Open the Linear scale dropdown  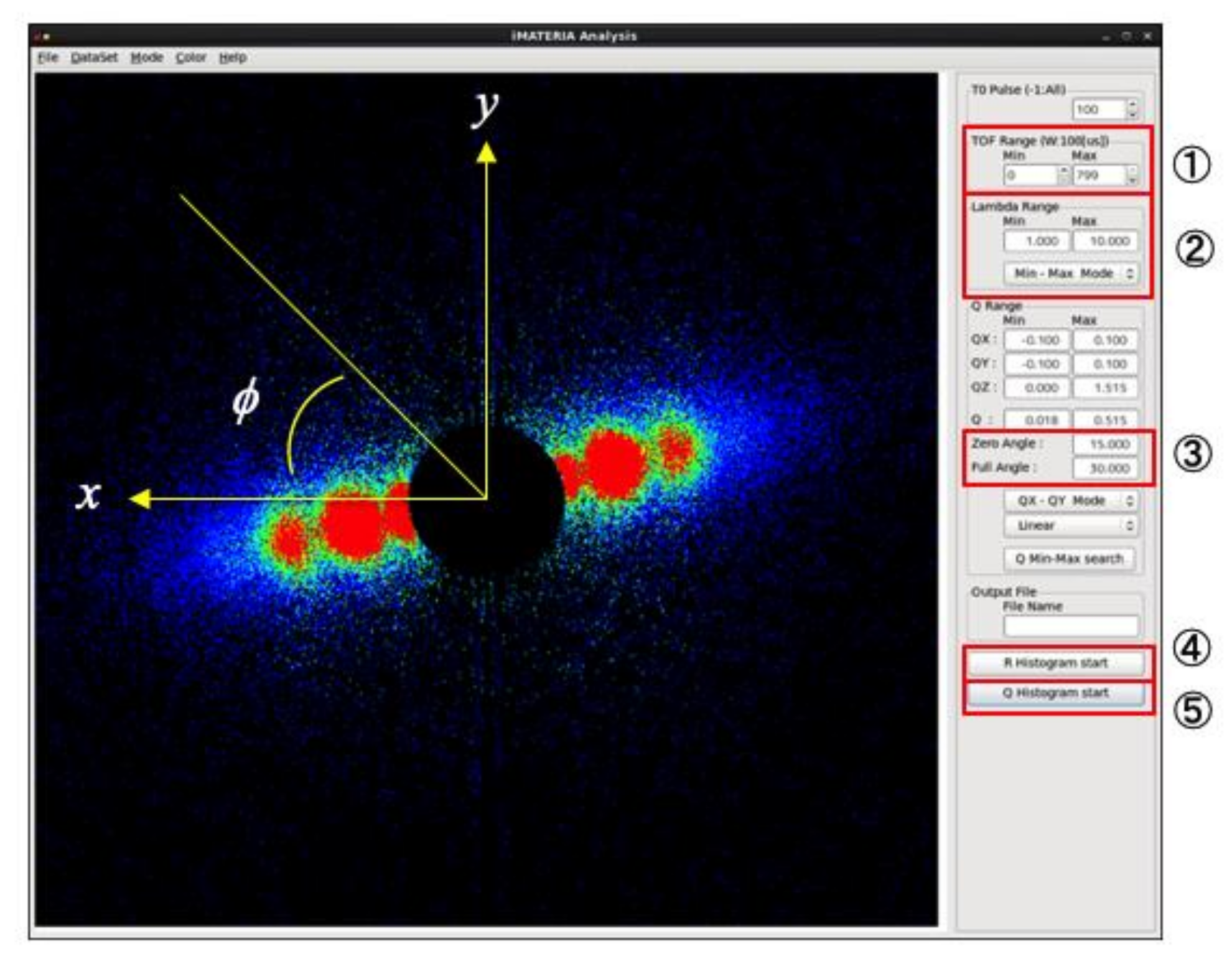click(1071, 525)
